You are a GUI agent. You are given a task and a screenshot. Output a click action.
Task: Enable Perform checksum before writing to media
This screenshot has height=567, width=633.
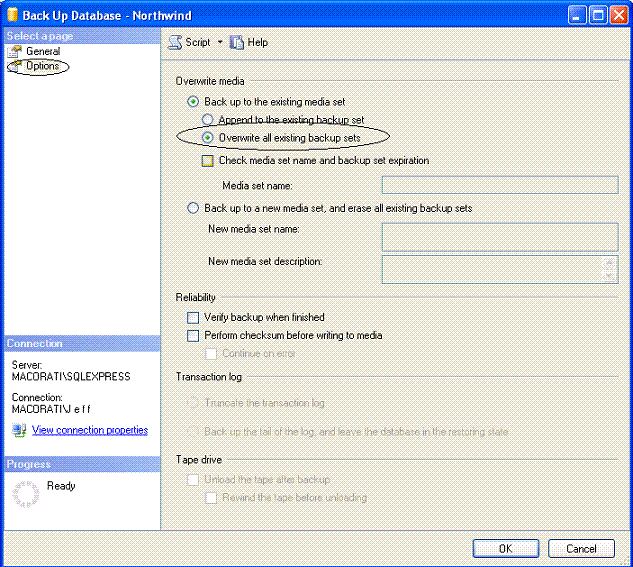193,335
